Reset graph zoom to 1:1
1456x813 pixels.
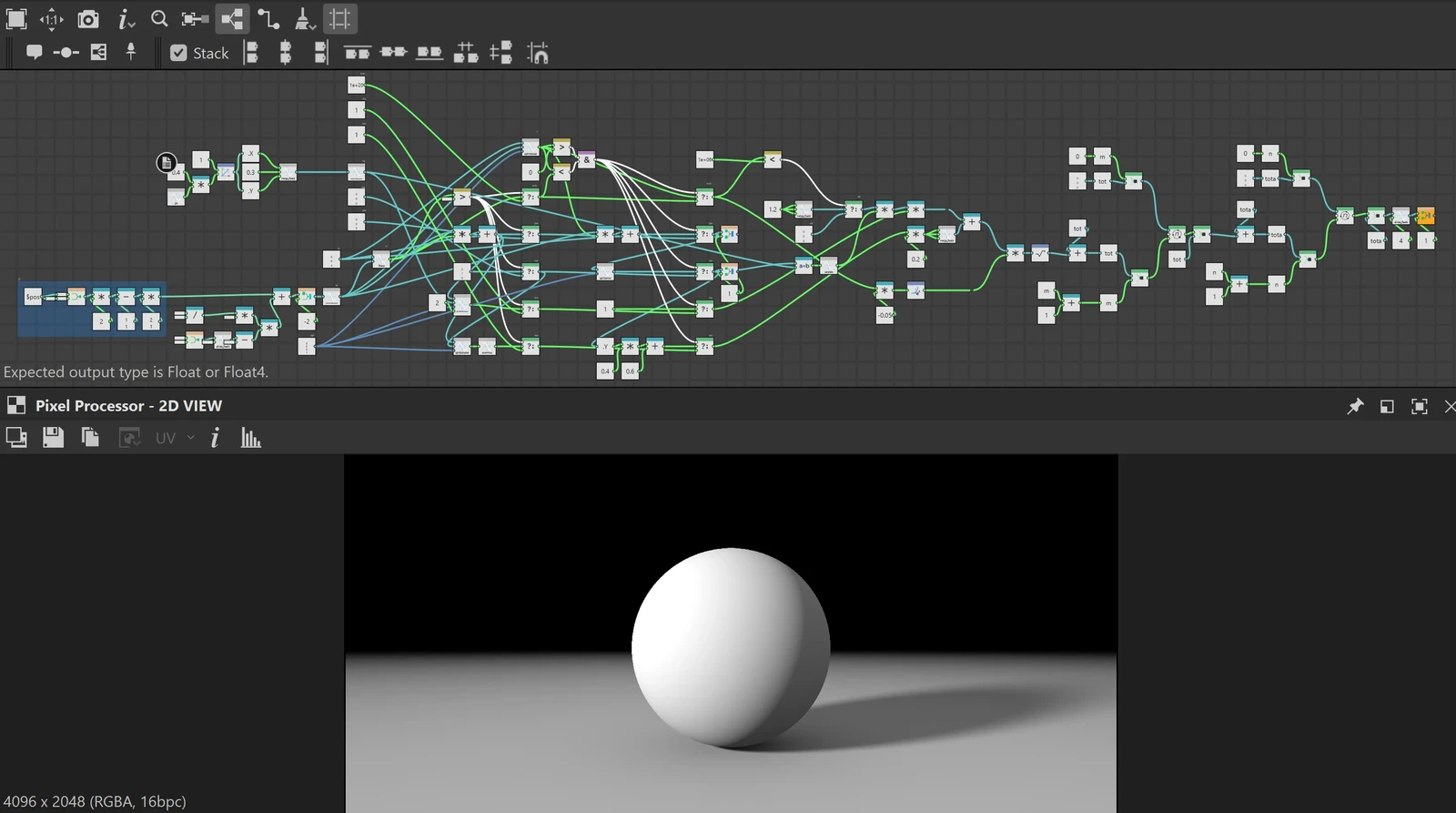click(51, 18)
